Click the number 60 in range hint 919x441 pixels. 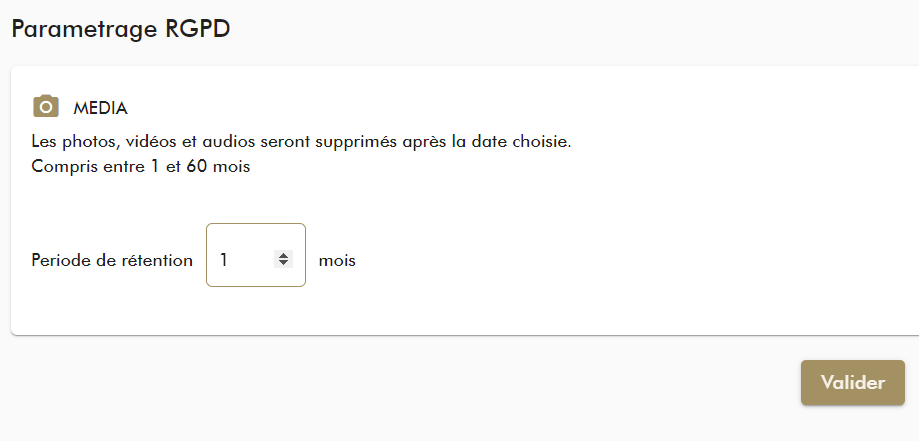[196, 166]
